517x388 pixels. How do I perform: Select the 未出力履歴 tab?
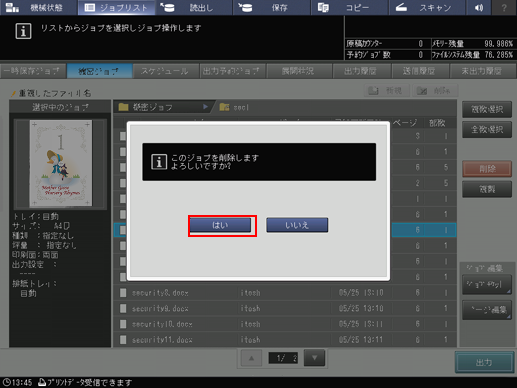coord(482,71)
